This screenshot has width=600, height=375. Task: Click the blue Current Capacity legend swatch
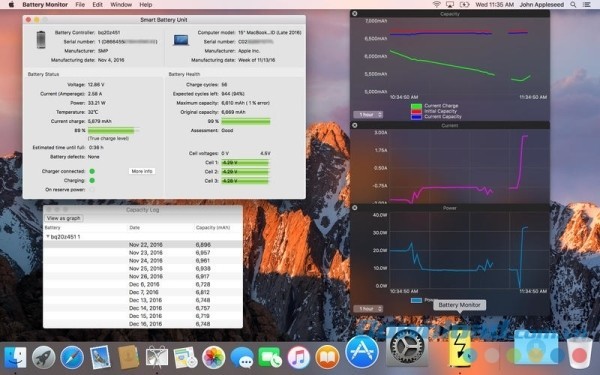pos(416,116)
